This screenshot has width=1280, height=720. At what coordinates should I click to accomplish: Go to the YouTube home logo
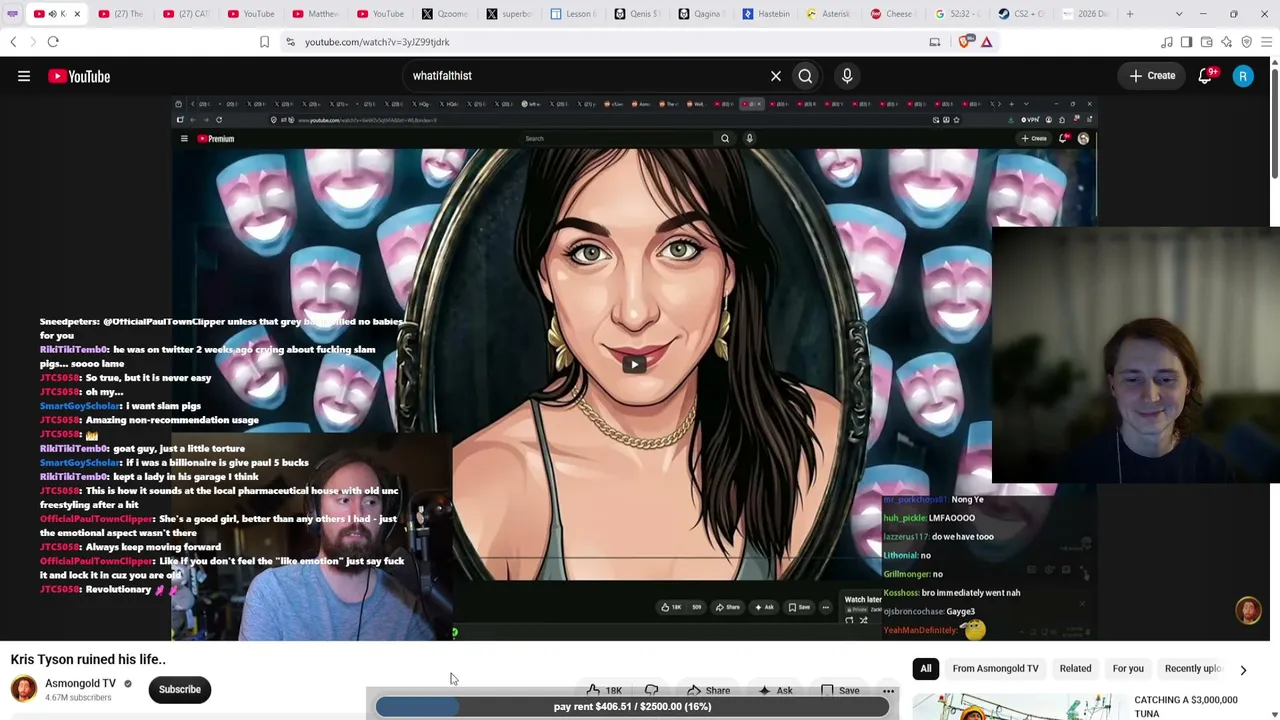pyautogui.click(x=79, y=76)
